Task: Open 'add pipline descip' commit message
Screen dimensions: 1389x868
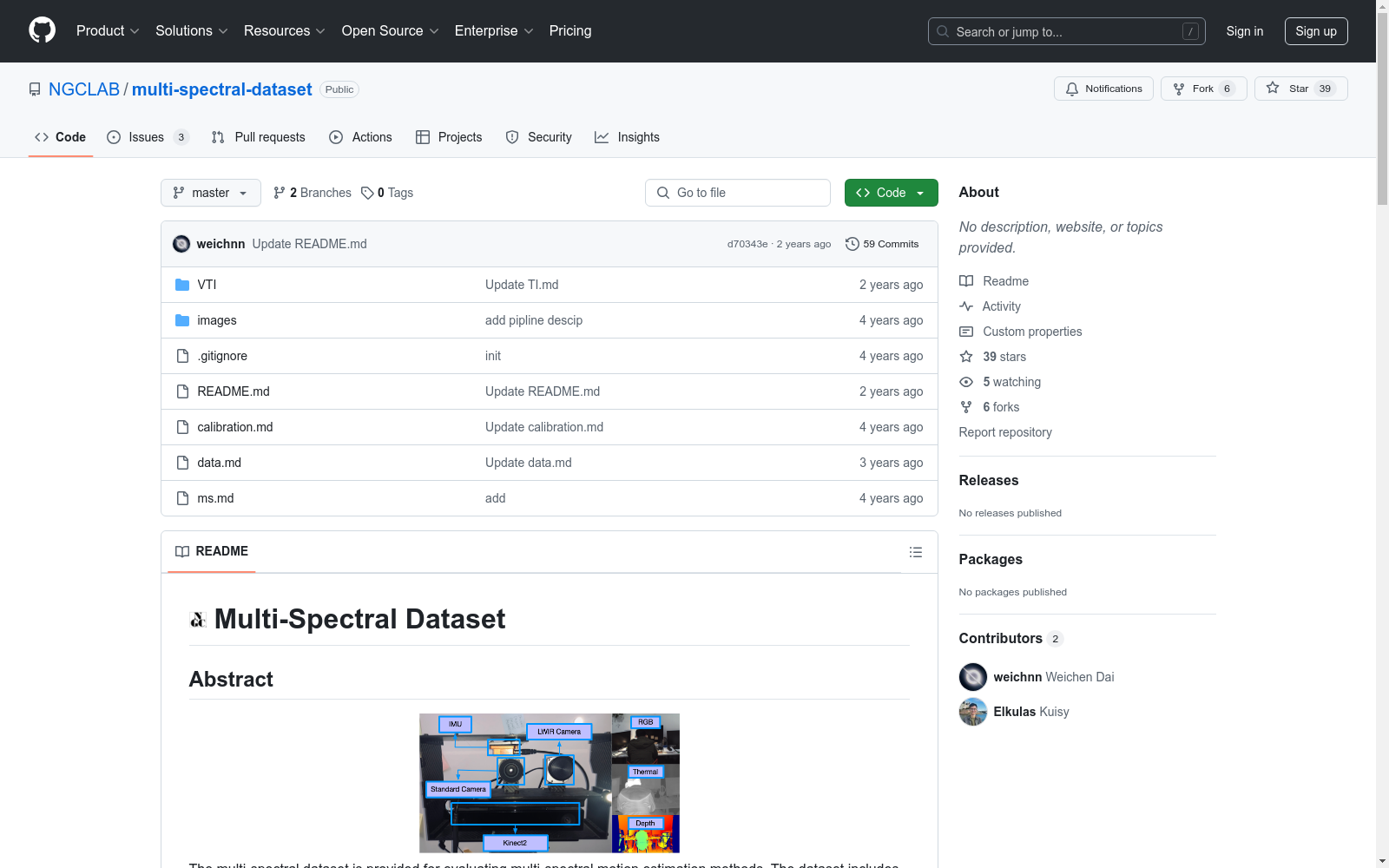Action: click(534, 320)
